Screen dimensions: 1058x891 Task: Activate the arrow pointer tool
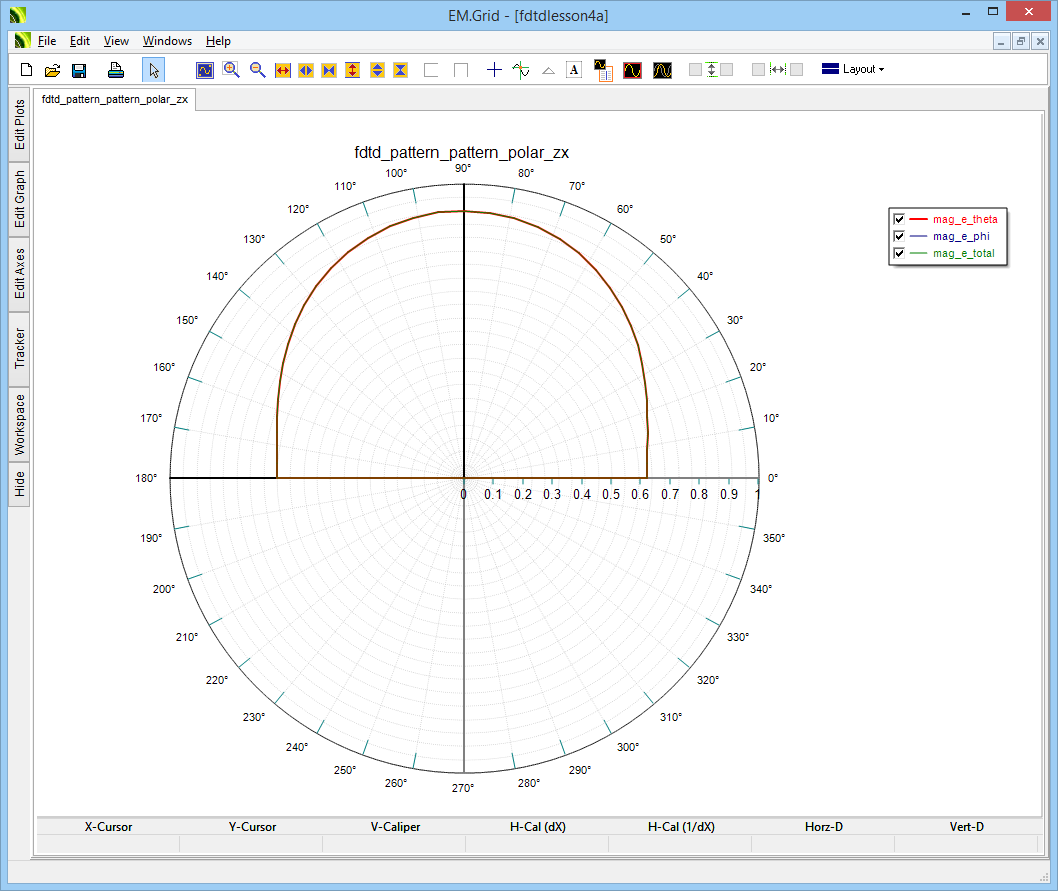point(153,70)
